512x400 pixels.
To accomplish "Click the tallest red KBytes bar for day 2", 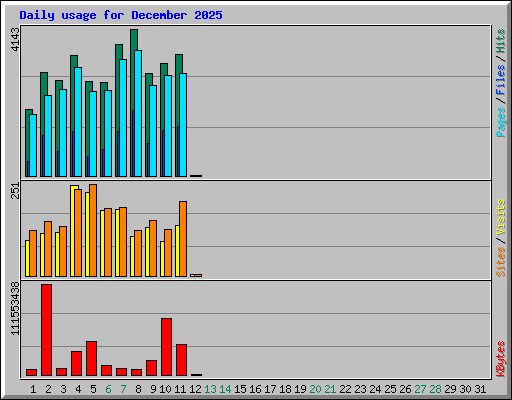I will tap(46, 330).
